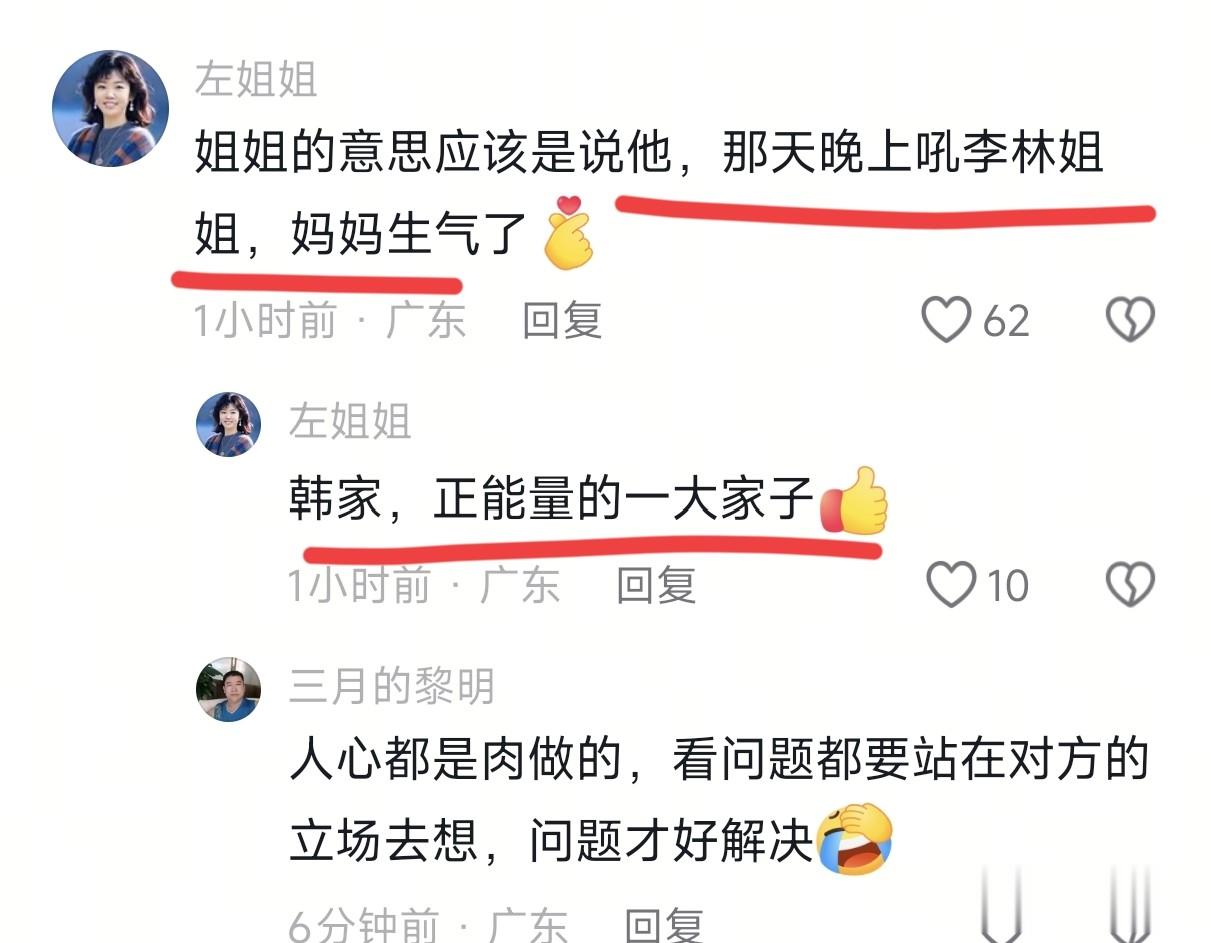Reply to 三月的黎明's comment
The image size is (1211, 943).
(664, 925)
